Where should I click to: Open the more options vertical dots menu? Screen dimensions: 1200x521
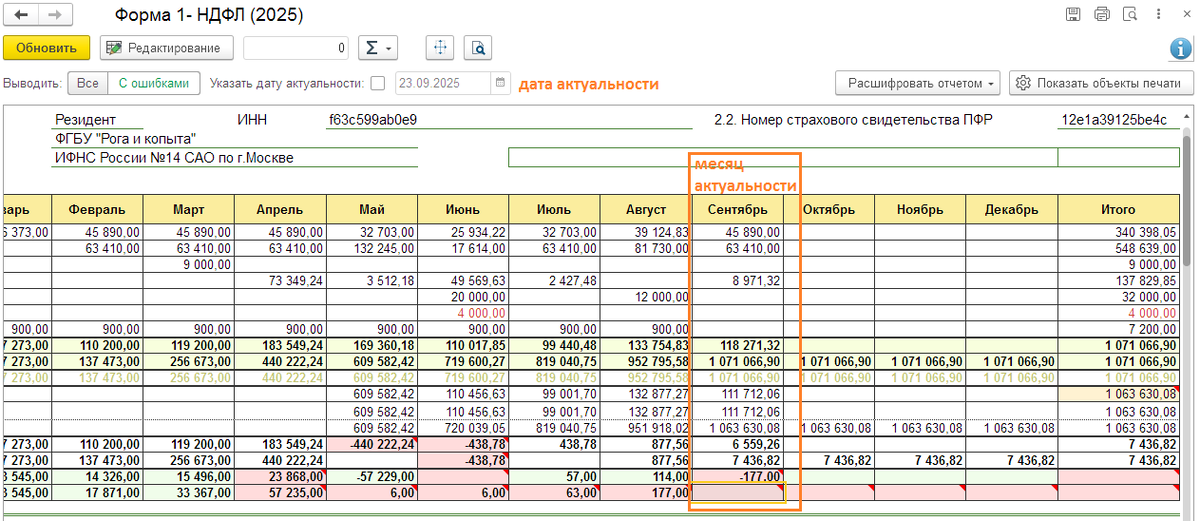1158,14
